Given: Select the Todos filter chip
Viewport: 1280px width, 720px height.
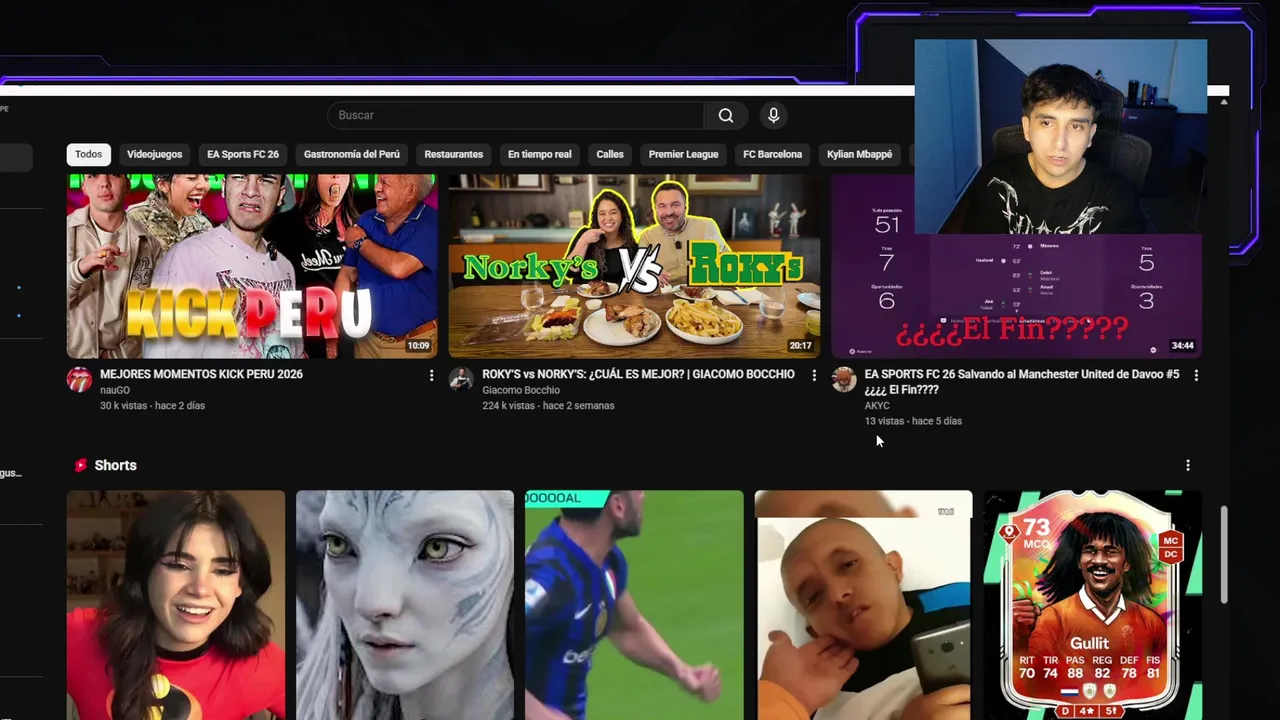Looking at the screenshot, I should pos(88,154).
